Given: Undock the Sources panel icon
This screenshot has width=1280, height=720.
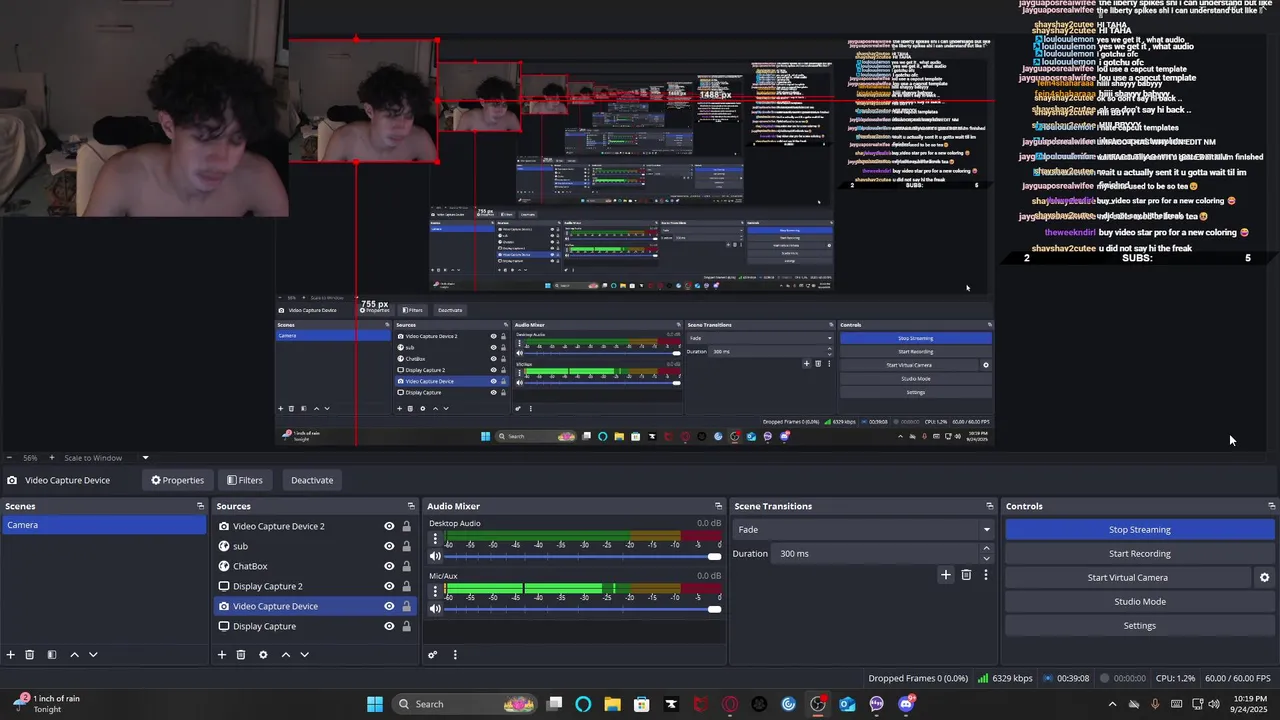Looking at the screenshot, I should tap(410, 506).
